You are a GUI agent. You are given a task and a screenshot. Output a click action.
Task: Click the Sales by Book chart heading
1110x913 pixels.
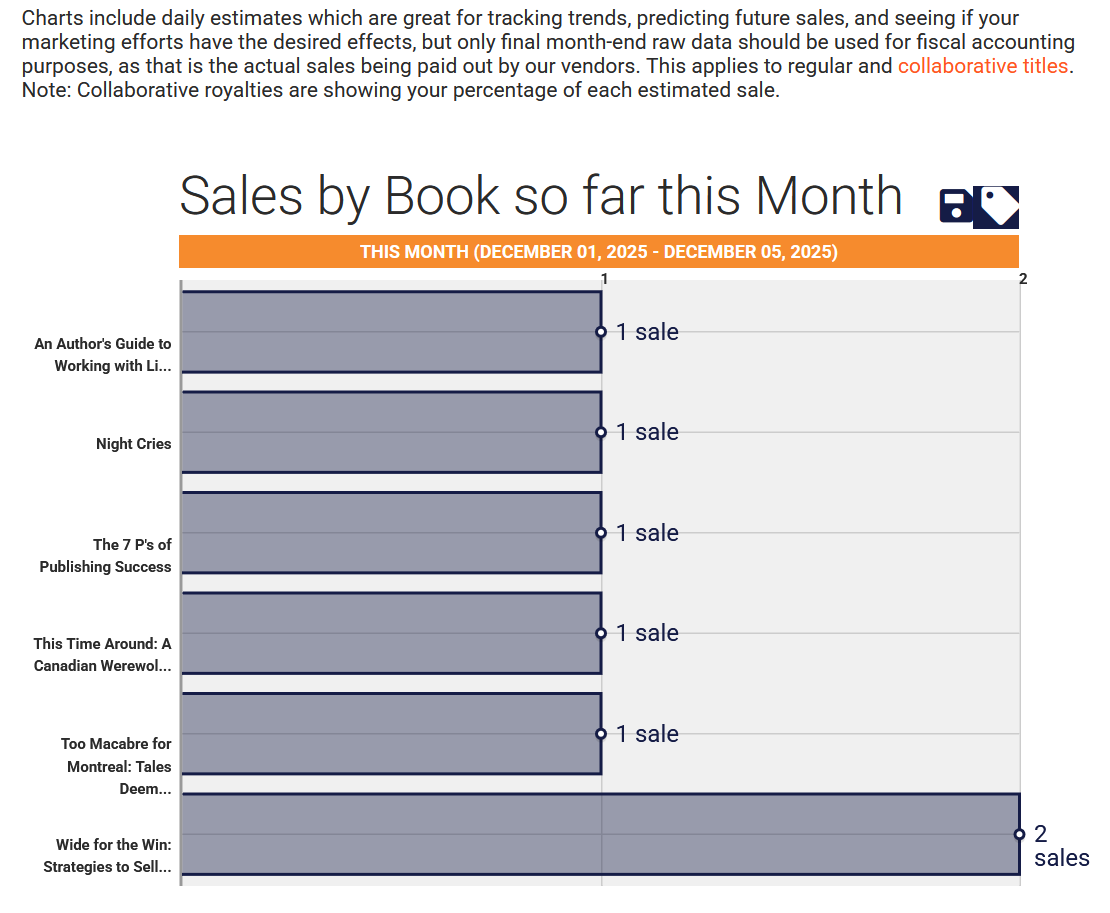[540, 195]
